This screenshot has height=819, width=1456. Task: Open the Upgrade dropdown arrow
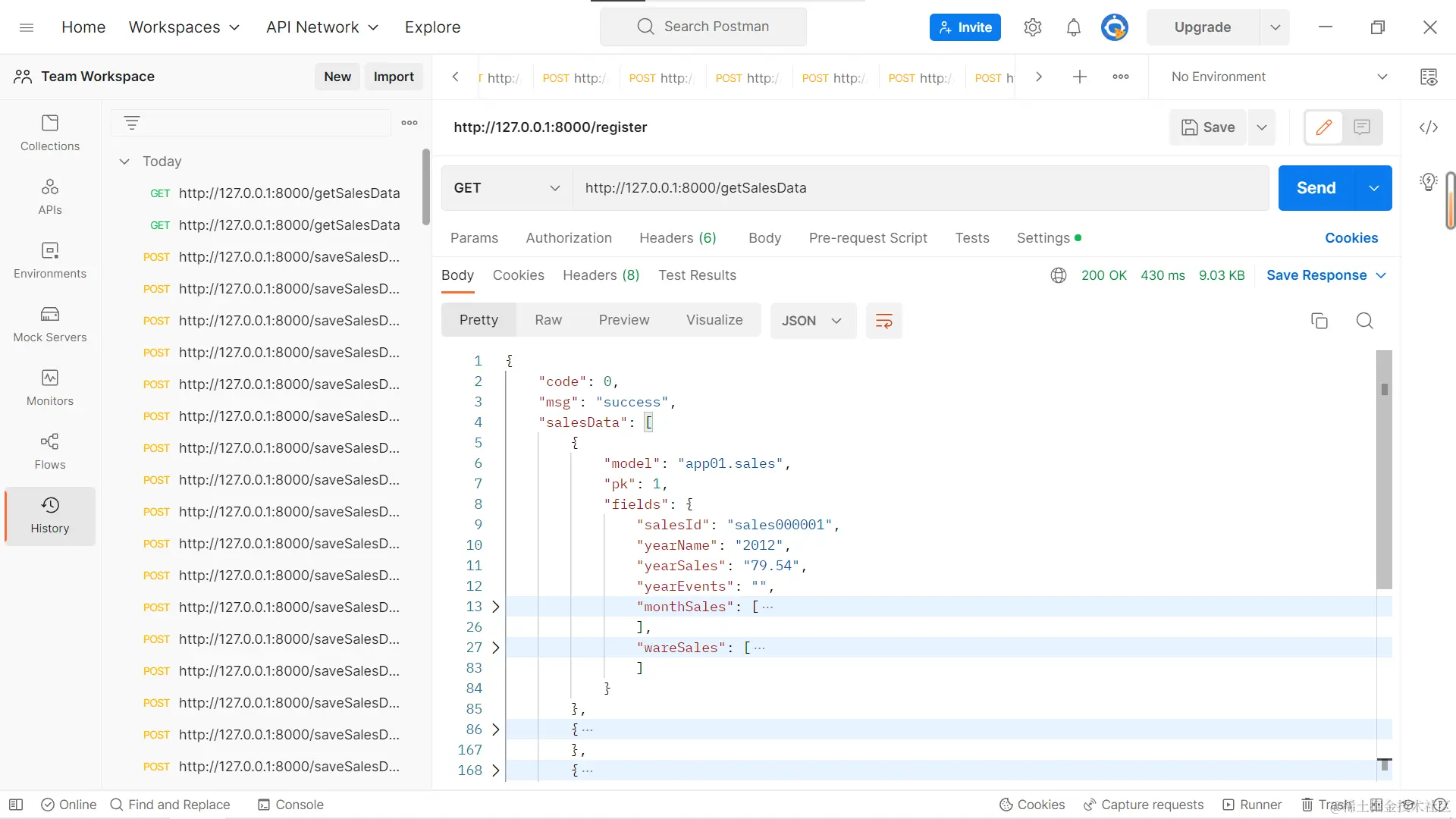click(1275, 27)
